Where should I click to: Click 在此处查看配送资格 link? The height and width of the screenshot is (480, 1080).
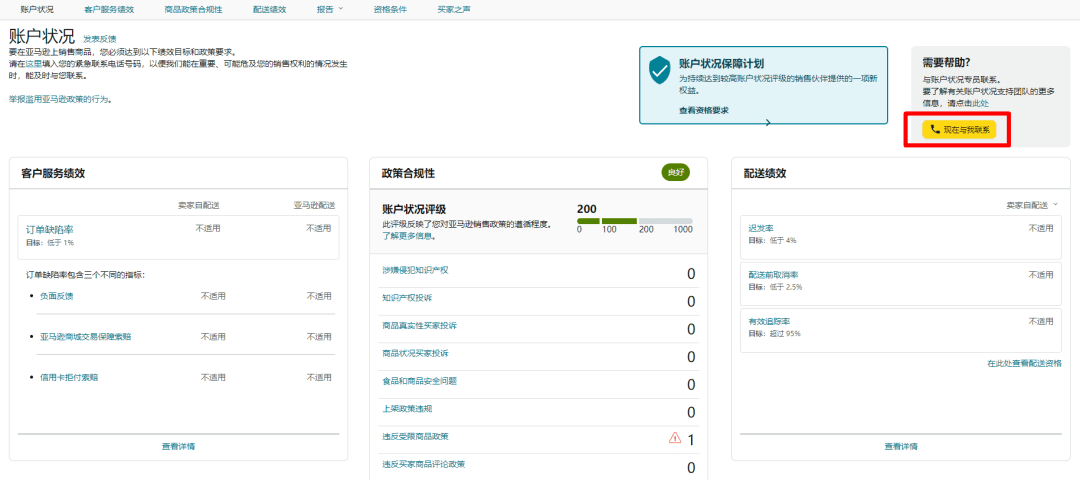pyautogui.click(x=1024, y=363)
